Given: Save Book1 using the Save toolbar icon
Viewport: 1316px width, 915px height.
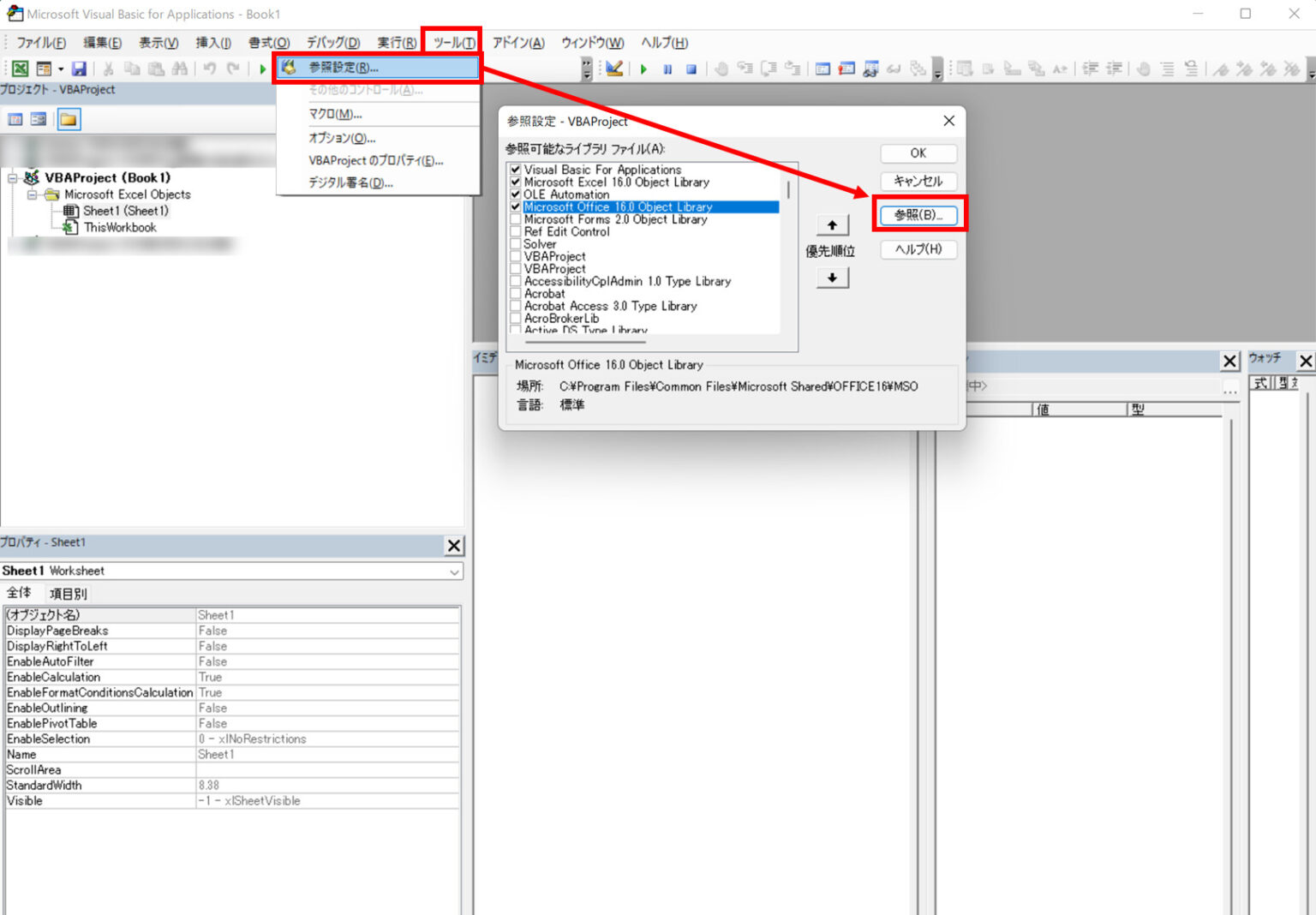Looking at the screenshot, I should tap(78, 69).
